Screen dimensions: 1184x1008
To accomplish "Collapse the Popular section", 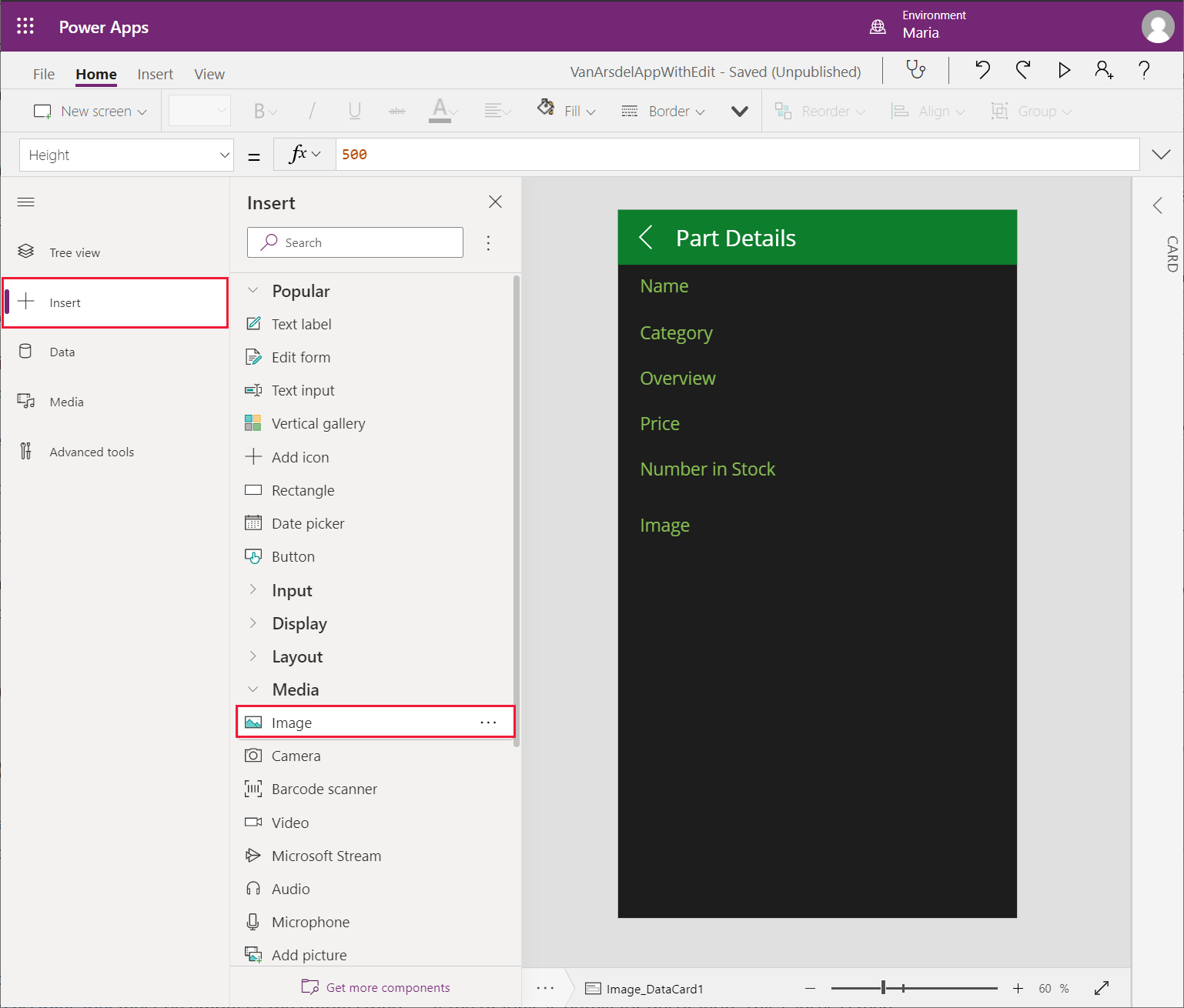I will pyautogui.click(x=253, y=291).
